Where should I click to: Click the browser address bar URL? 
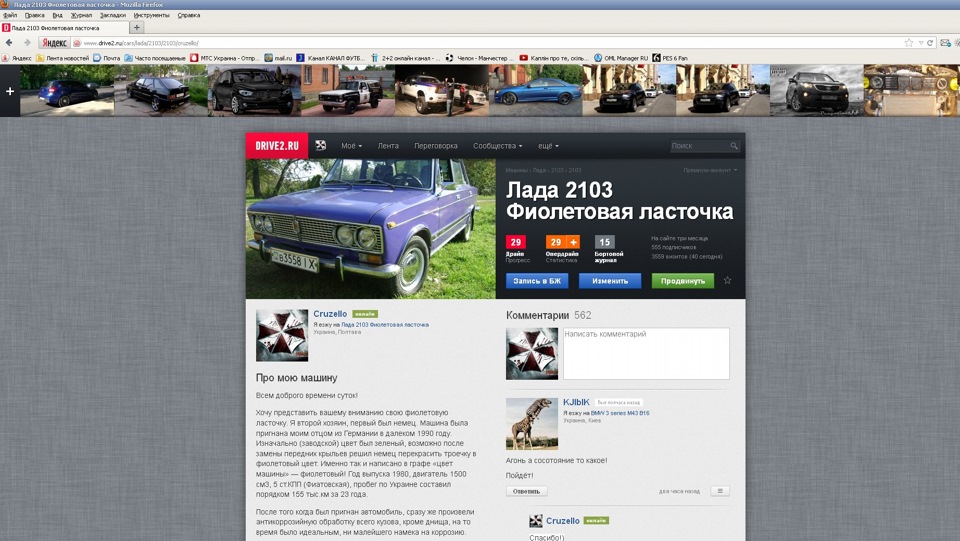(141, 43)
